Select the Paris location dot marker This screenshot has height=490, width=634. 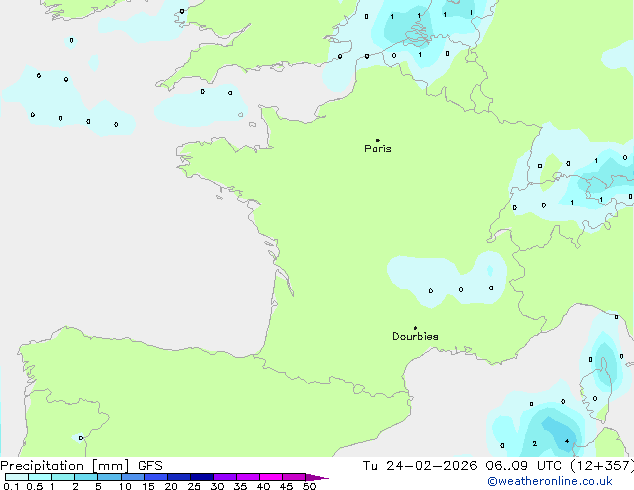pos(378,140)
